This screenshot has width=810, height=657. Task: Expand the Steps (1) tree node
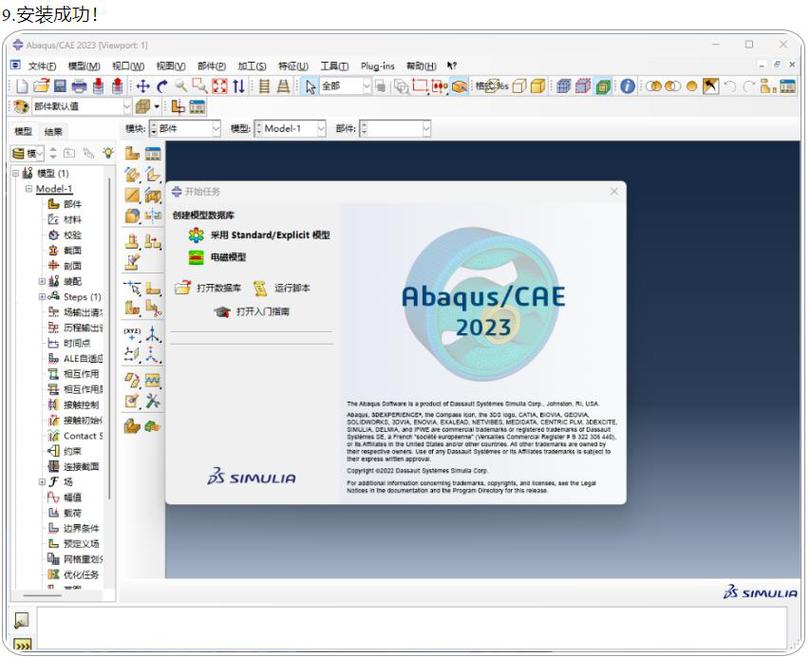pyautogui.click(x=42, y=296)
